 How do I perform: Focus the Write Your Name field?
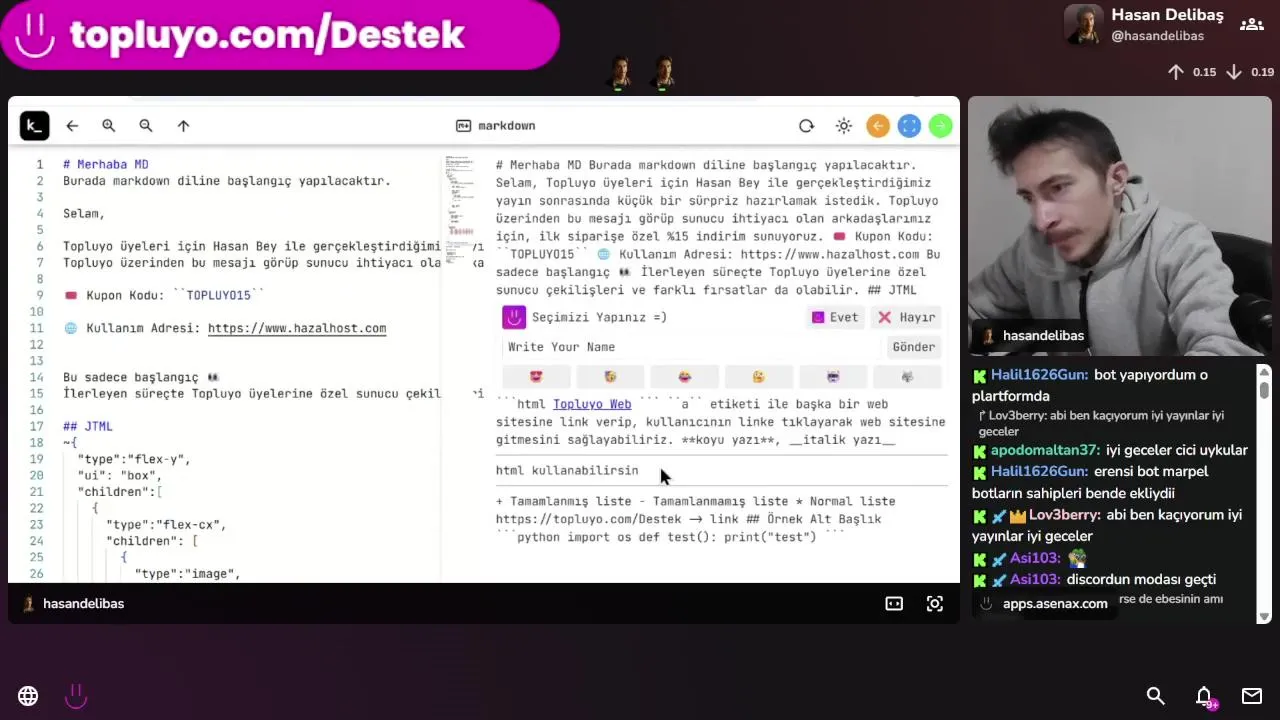[692, 347]
